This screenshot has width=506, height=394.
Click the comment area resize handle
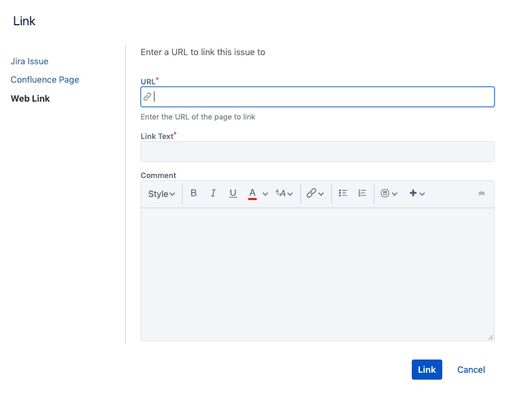click(490, 337)
